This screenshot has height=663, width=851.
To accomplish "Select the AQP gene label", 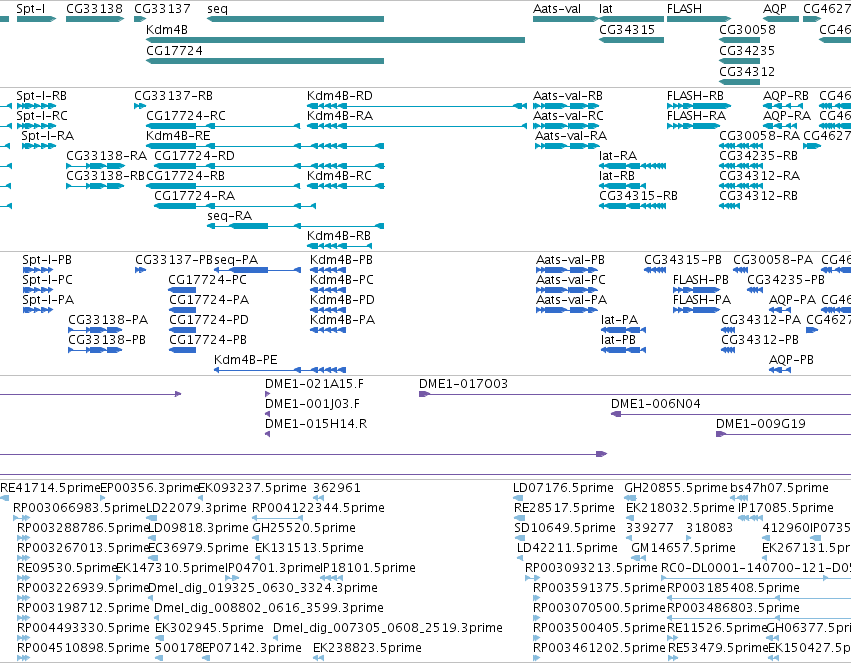I will (774, 9).
